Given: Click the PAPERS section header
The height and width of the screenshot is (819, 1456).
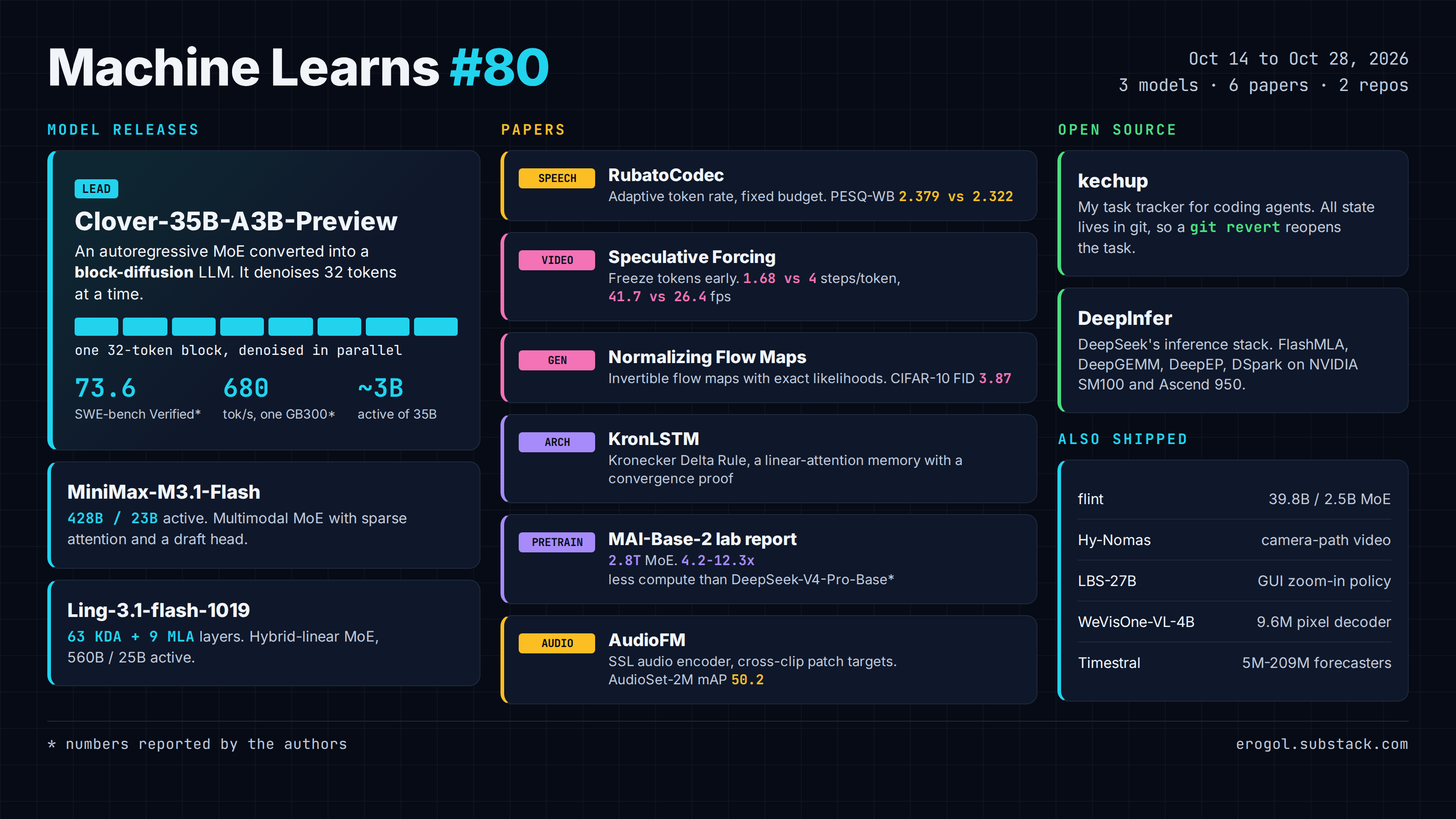Looking at the screenshot, I should [x=533, y=129].
